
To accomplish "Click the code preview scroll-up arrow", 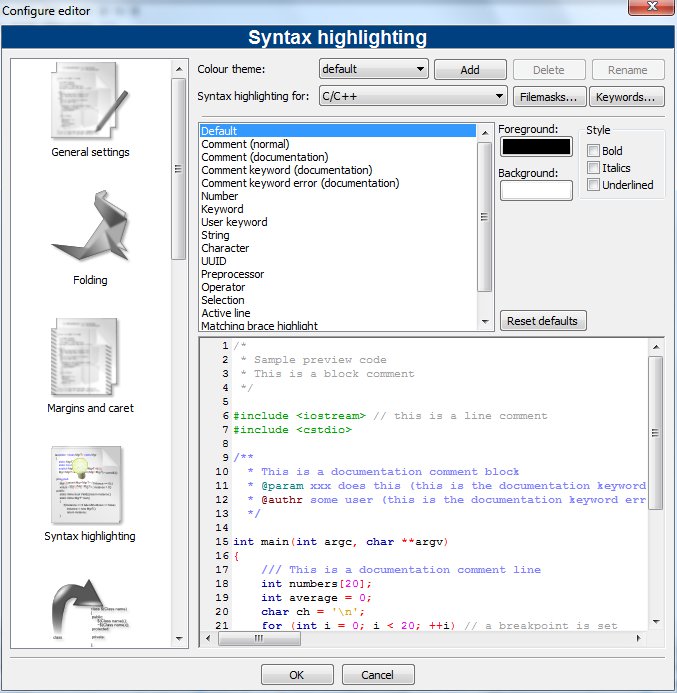I will (x=656, y=347).
